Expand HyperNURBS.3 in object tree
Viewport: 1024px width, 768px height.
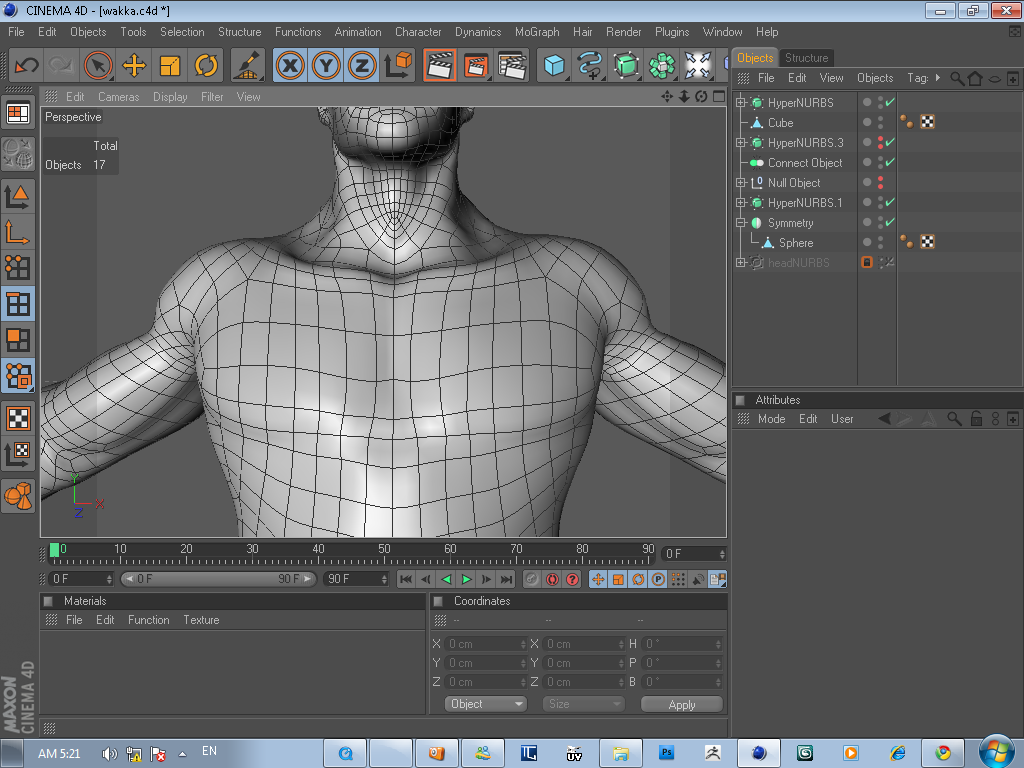pyautogui.click(x=740, y=142)
